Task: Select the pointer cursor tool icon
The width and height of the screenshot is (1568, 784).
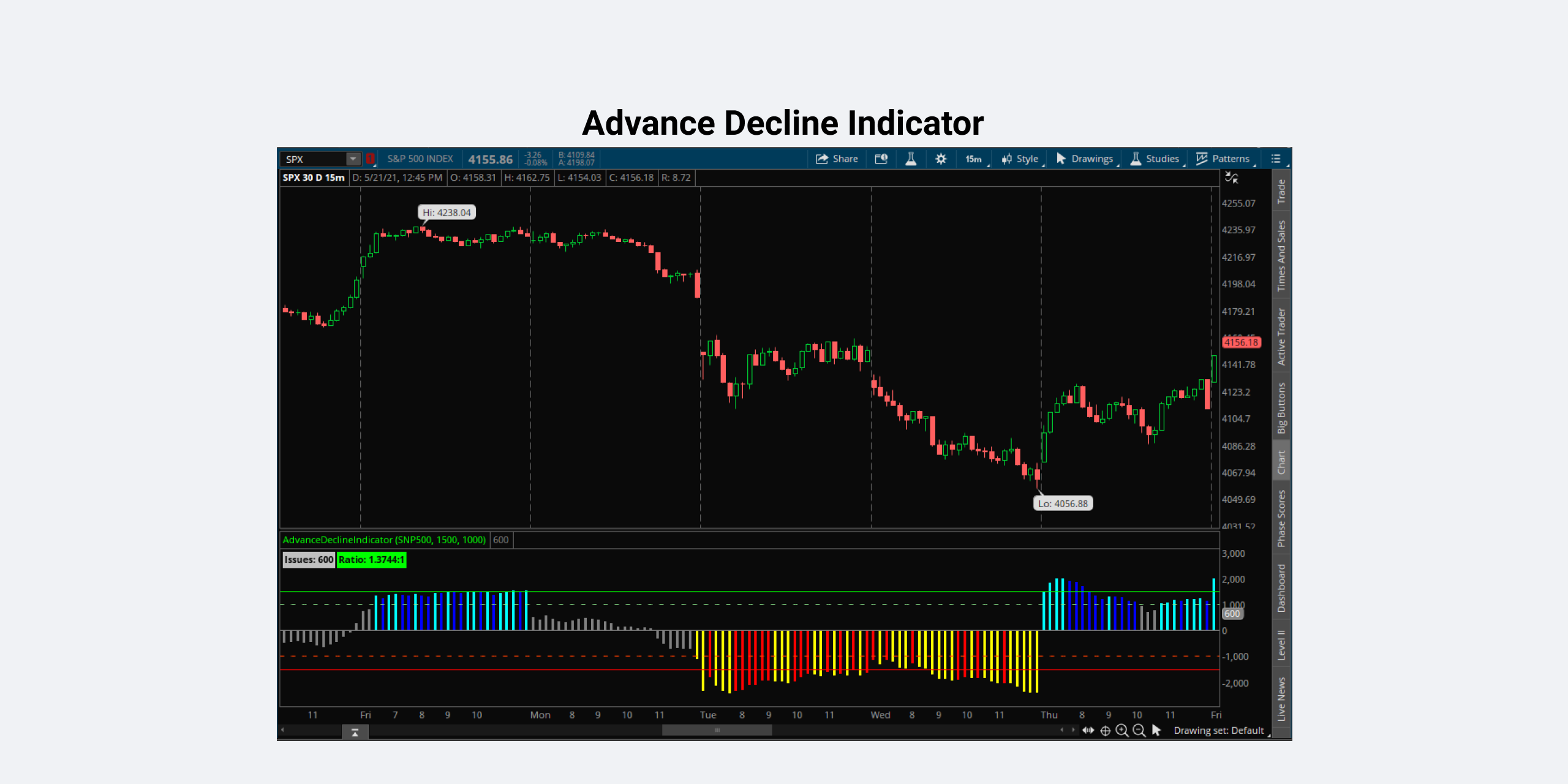Action: 1156,730
